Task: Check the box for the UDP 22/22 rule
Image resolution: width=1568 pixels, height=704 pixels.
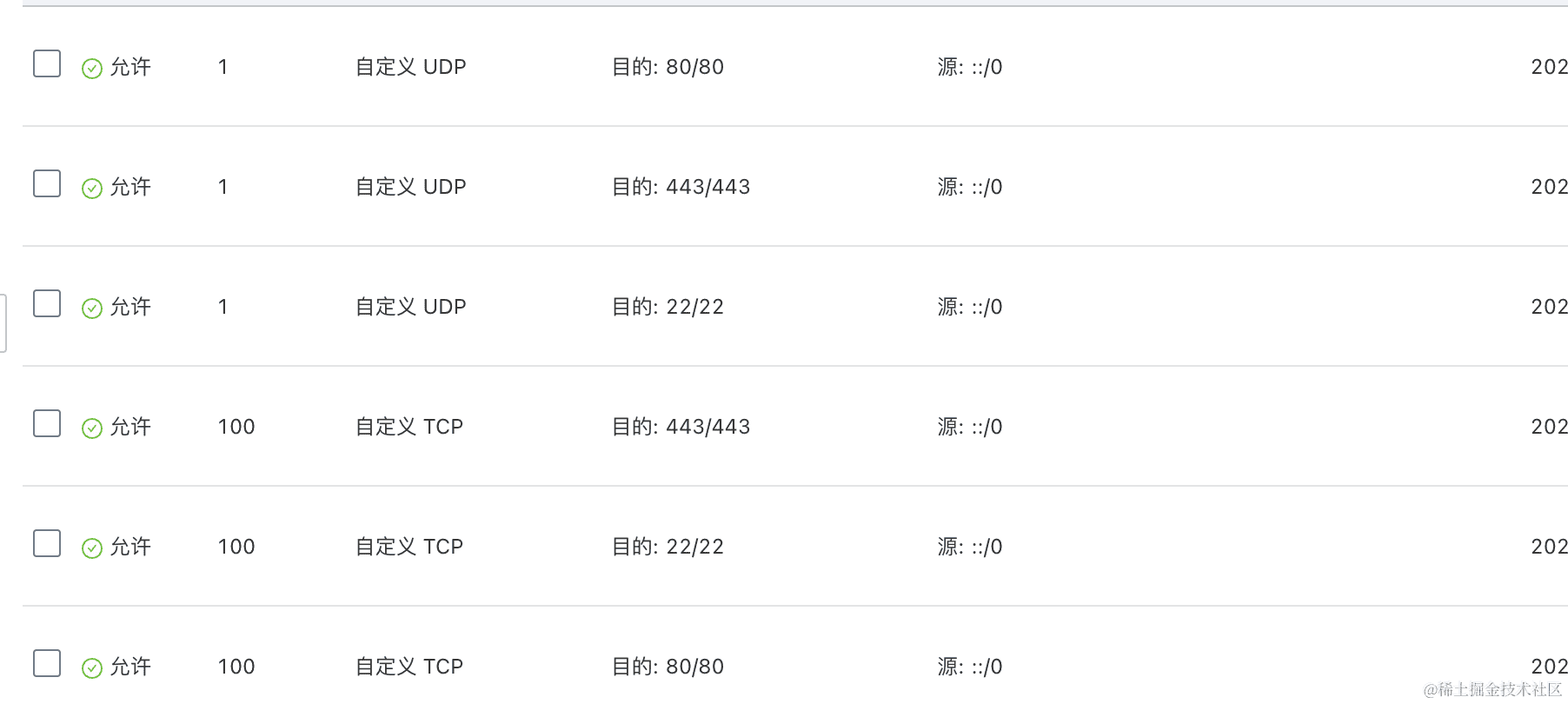Action: point(47,303)
